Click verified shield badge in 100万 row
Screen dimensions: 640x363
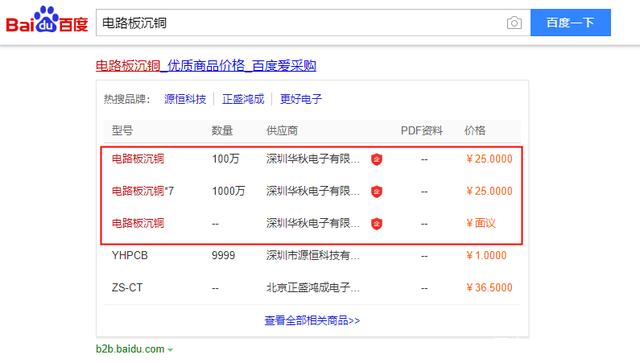[x=376, y=159]
